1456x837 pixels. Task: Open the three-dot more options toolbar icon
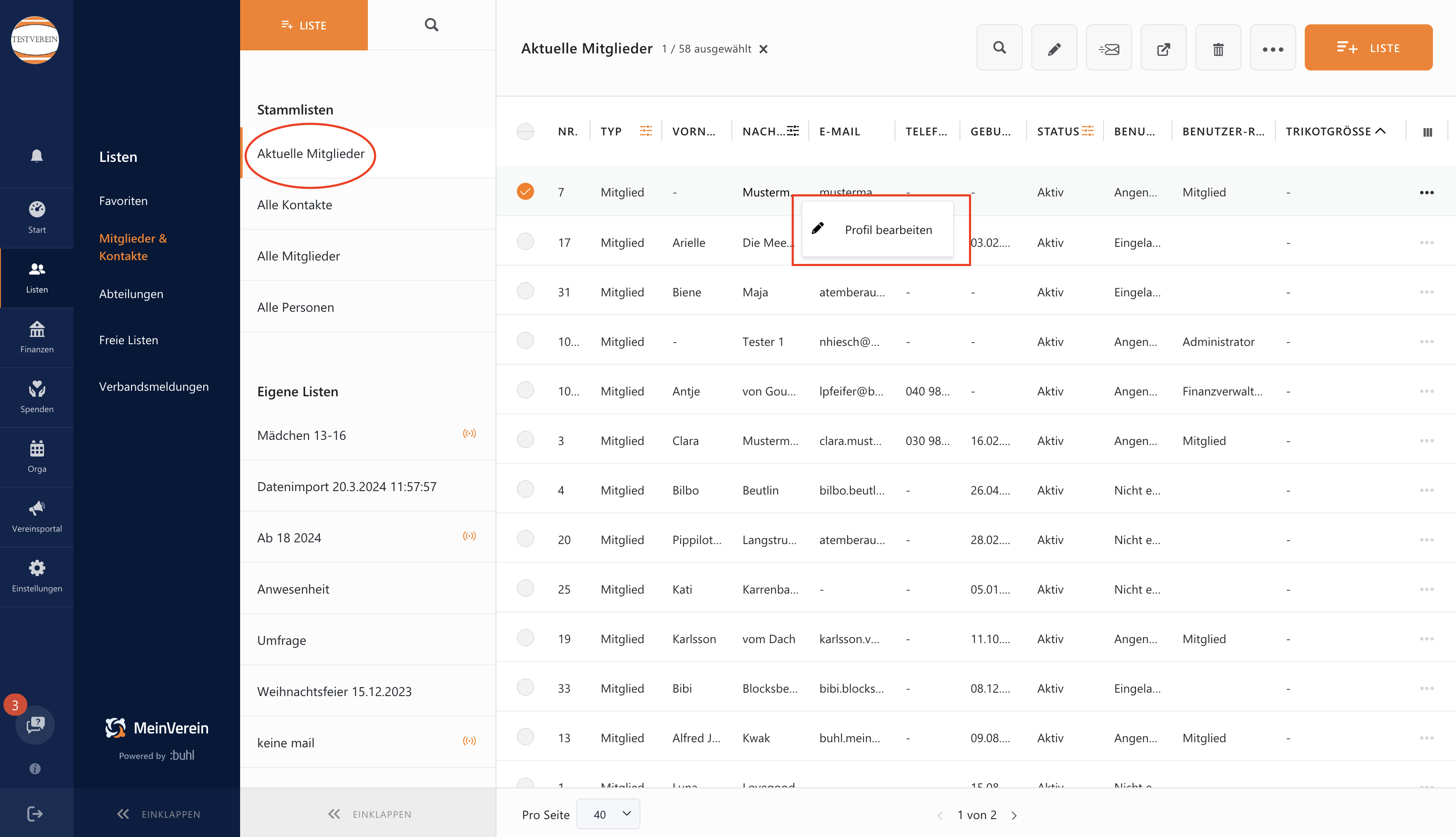coord(1273,47)
